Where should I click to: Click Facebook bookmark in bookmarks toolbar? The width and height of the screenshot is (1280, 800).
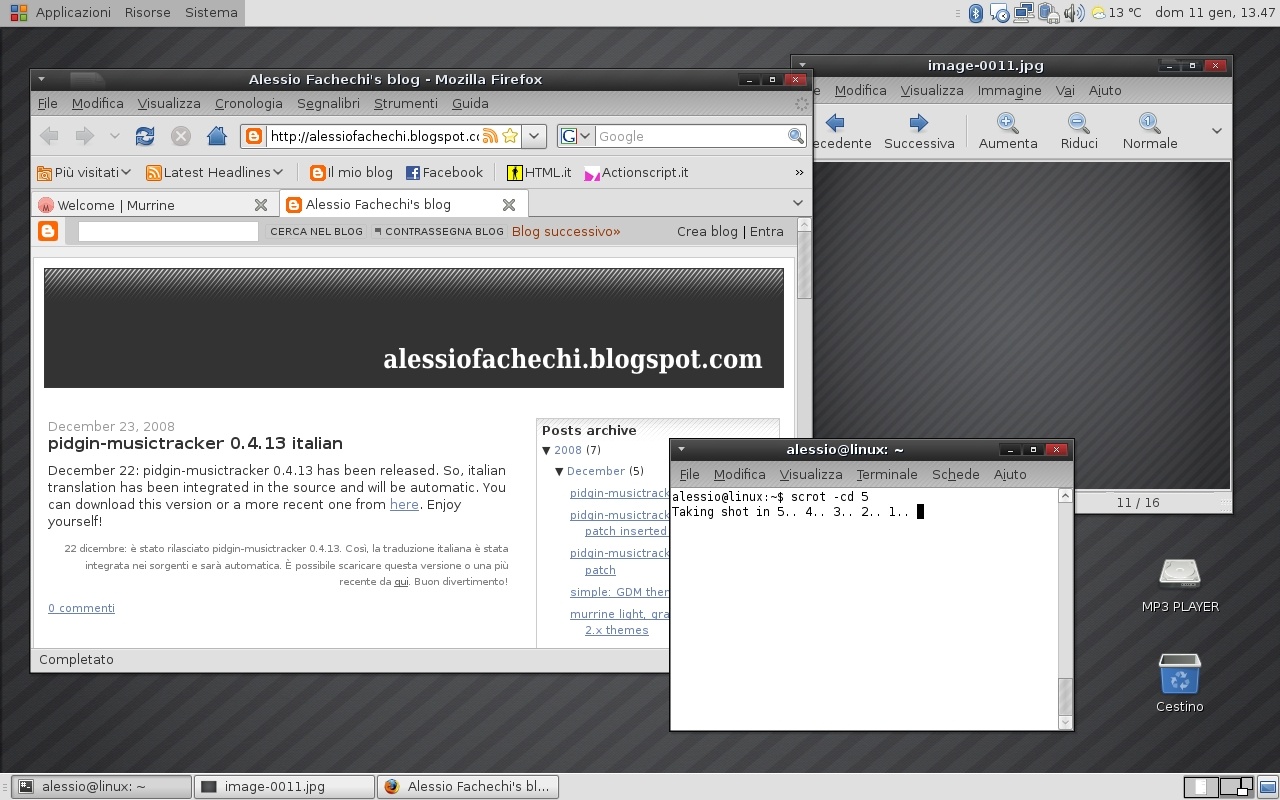tap(444, 172)
